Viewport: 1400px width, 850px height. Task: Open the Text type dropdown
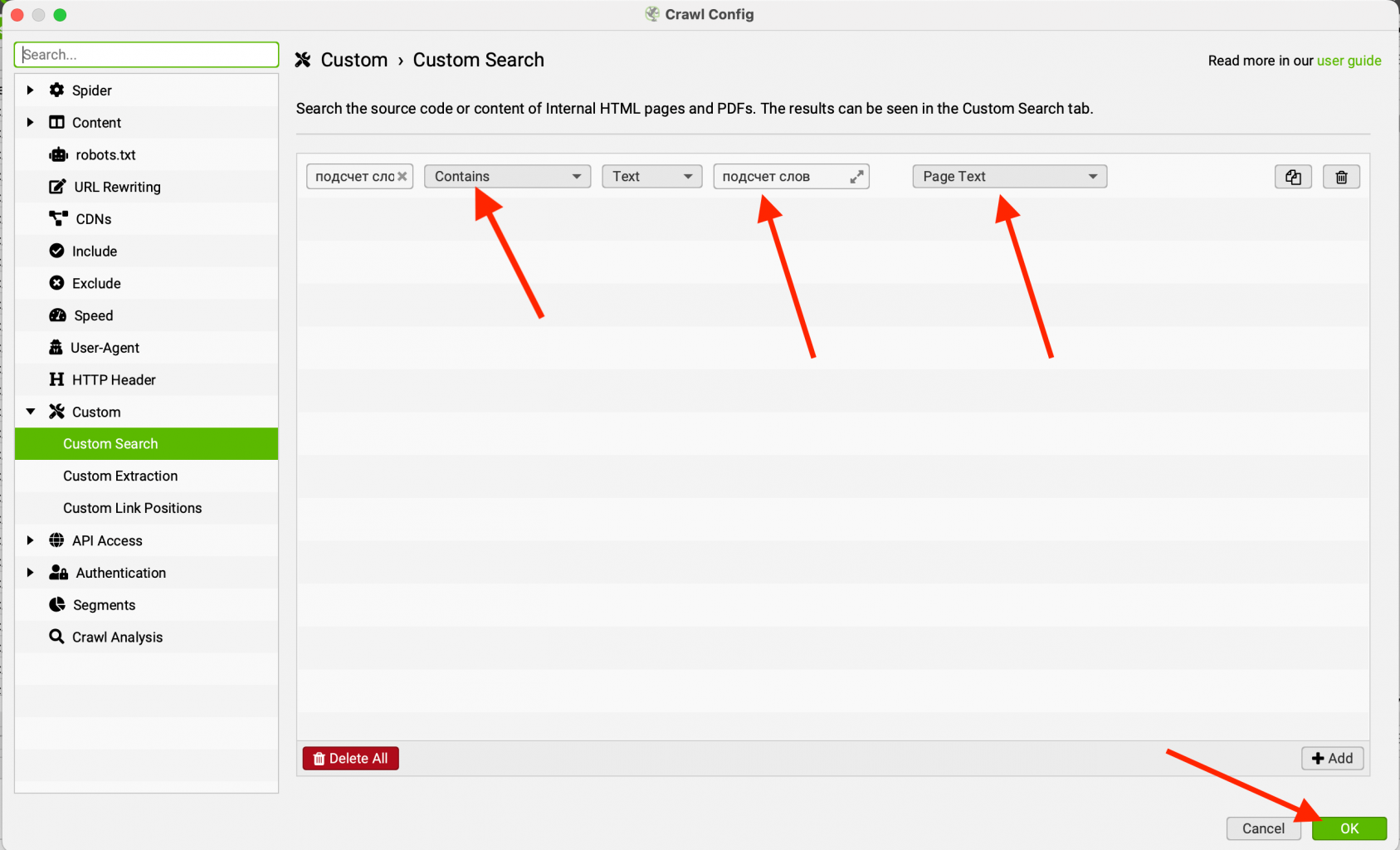point(652,176)
